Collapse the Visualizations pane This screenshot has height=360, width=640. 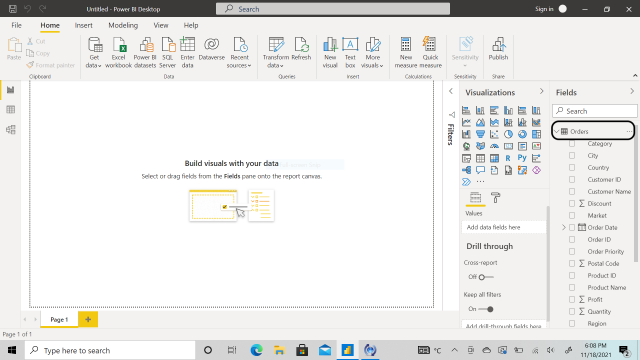coord(542,91)
